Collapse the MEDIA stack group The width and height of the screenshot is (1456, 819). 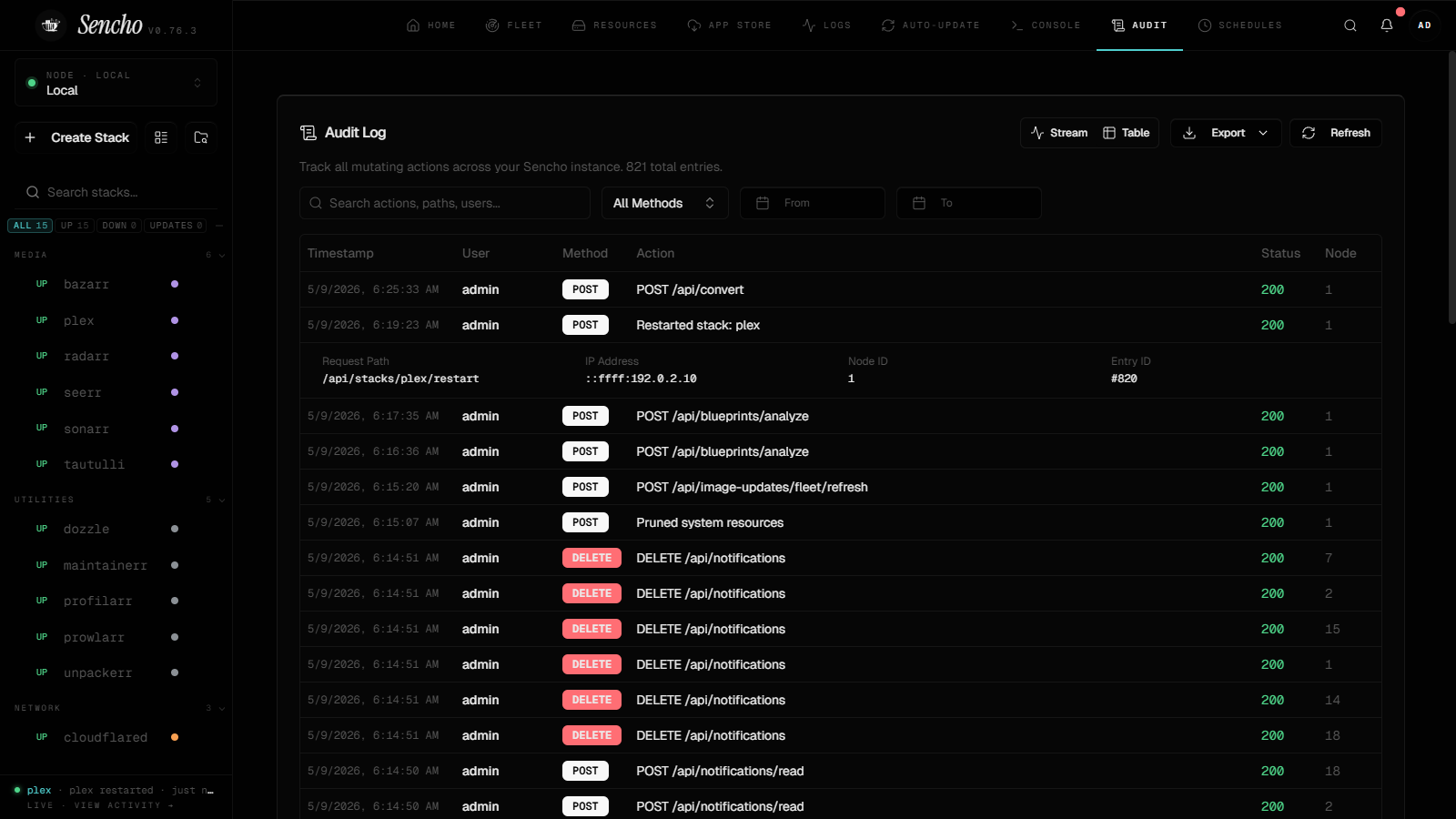pos(222,255)
